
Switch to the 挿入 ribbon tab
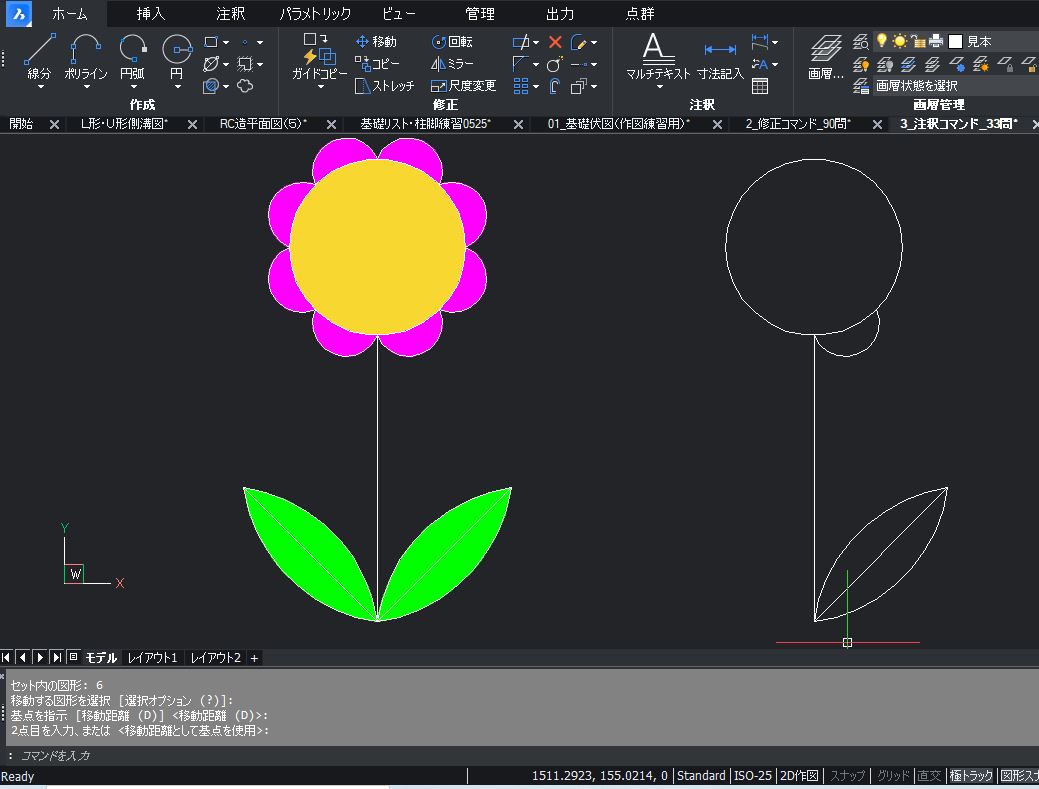pyautogui.click(x=150, y=13)
